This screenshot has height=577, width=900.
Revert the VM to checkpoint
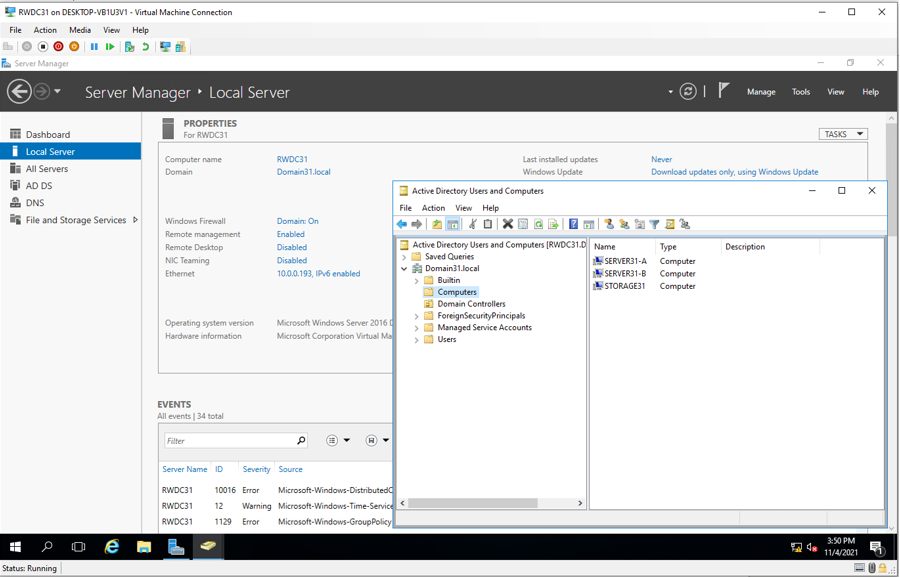146,47
